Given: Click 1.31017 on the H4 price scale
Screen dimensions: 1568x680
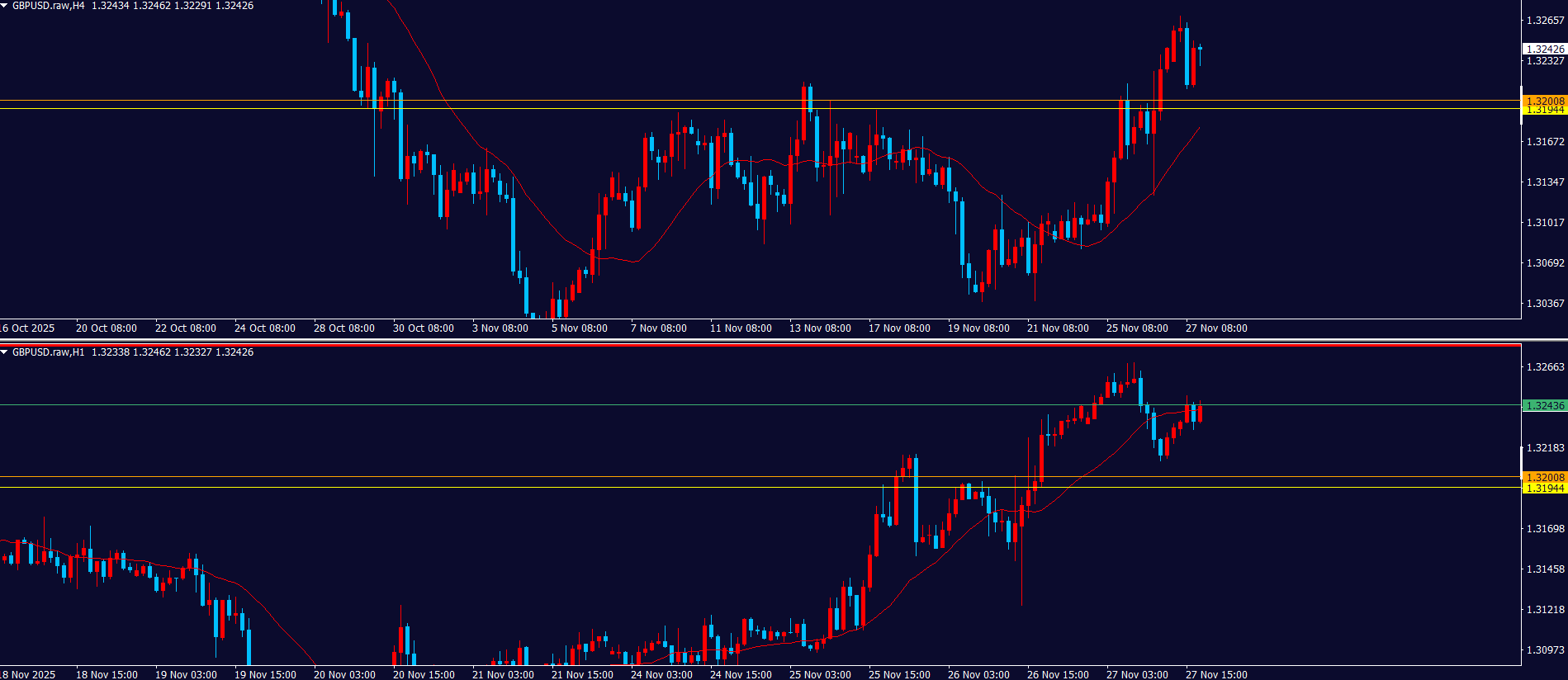Looking at the screenshot, I should (x=1545, y=223).
